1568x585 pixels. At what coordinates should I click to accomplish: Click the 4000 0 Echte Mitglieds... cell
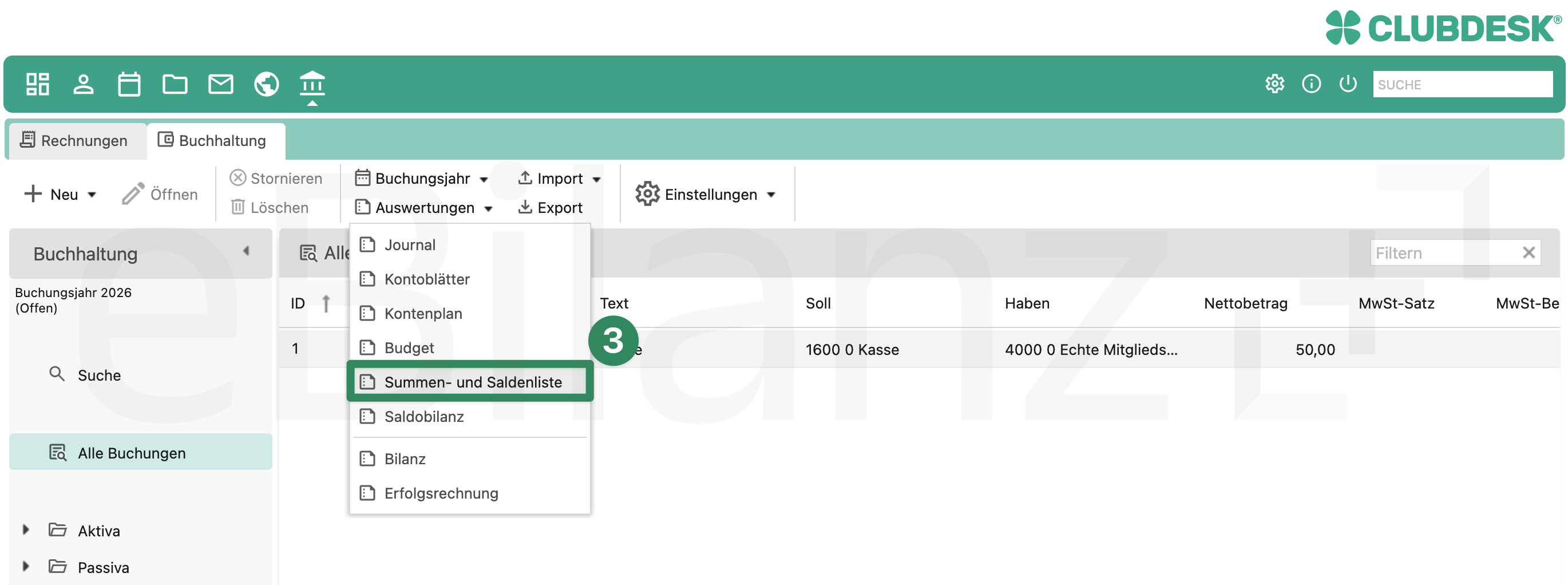tap(1091, 349)
